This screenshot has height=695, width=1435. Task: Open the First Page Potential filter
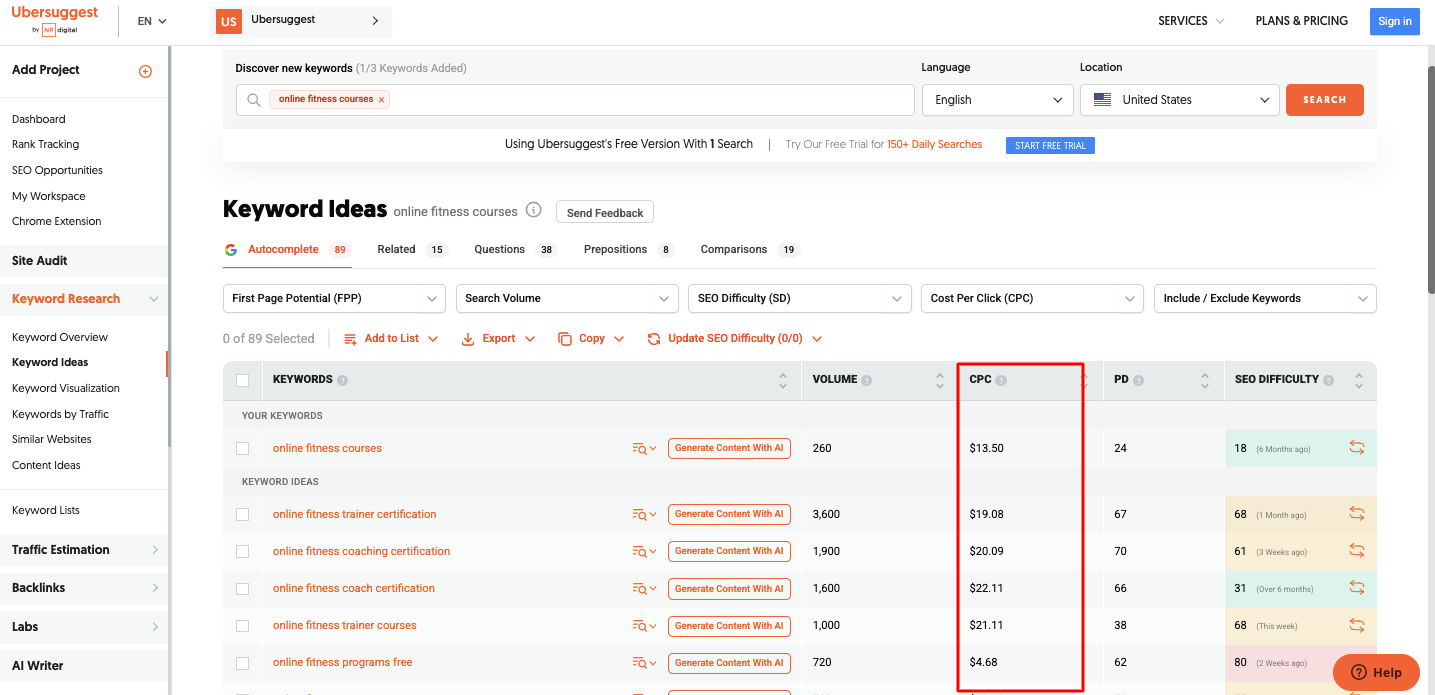[x=334, y=298]
